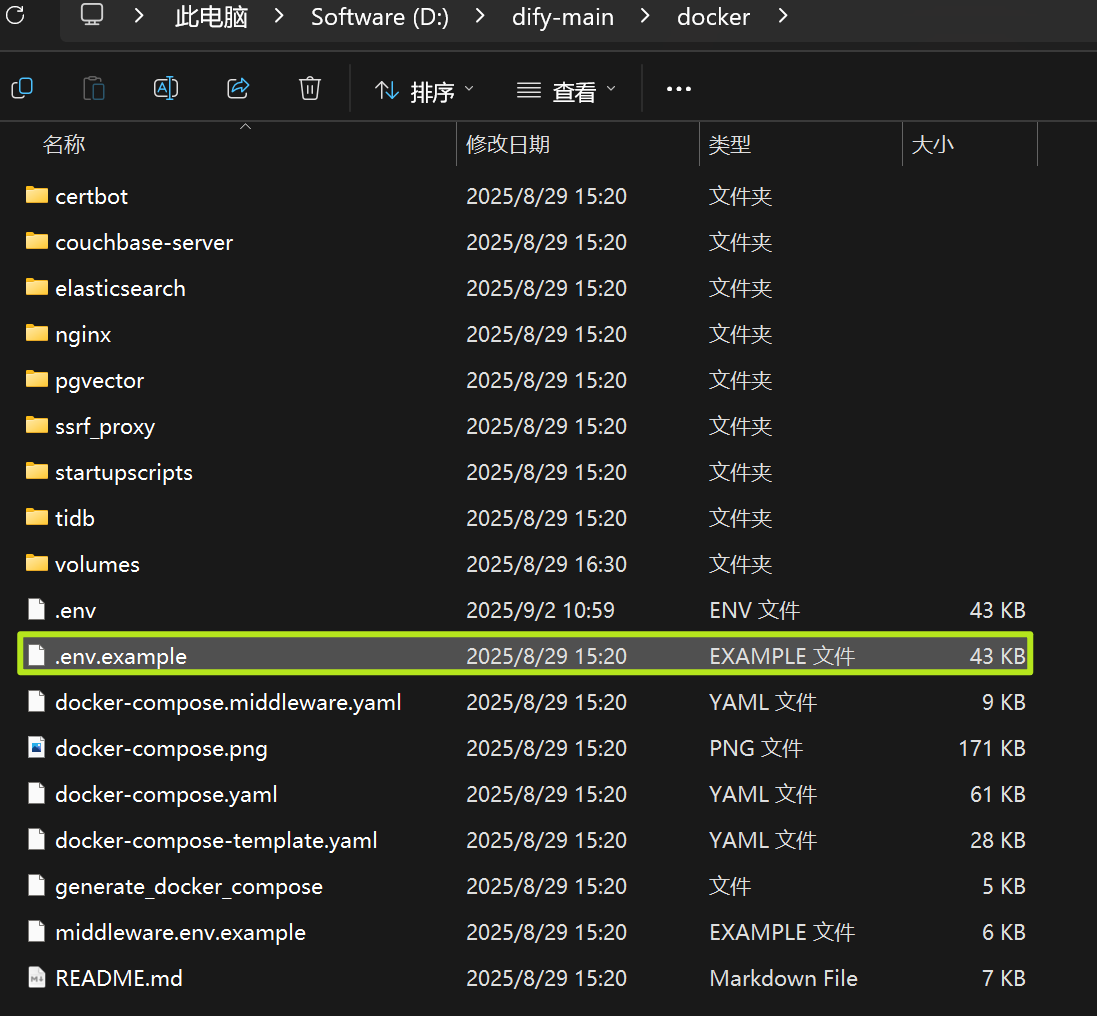This screenshot has height=1016, width=1097.
Task: Select the elasticsearch folder icon
Action: (36, 287)
